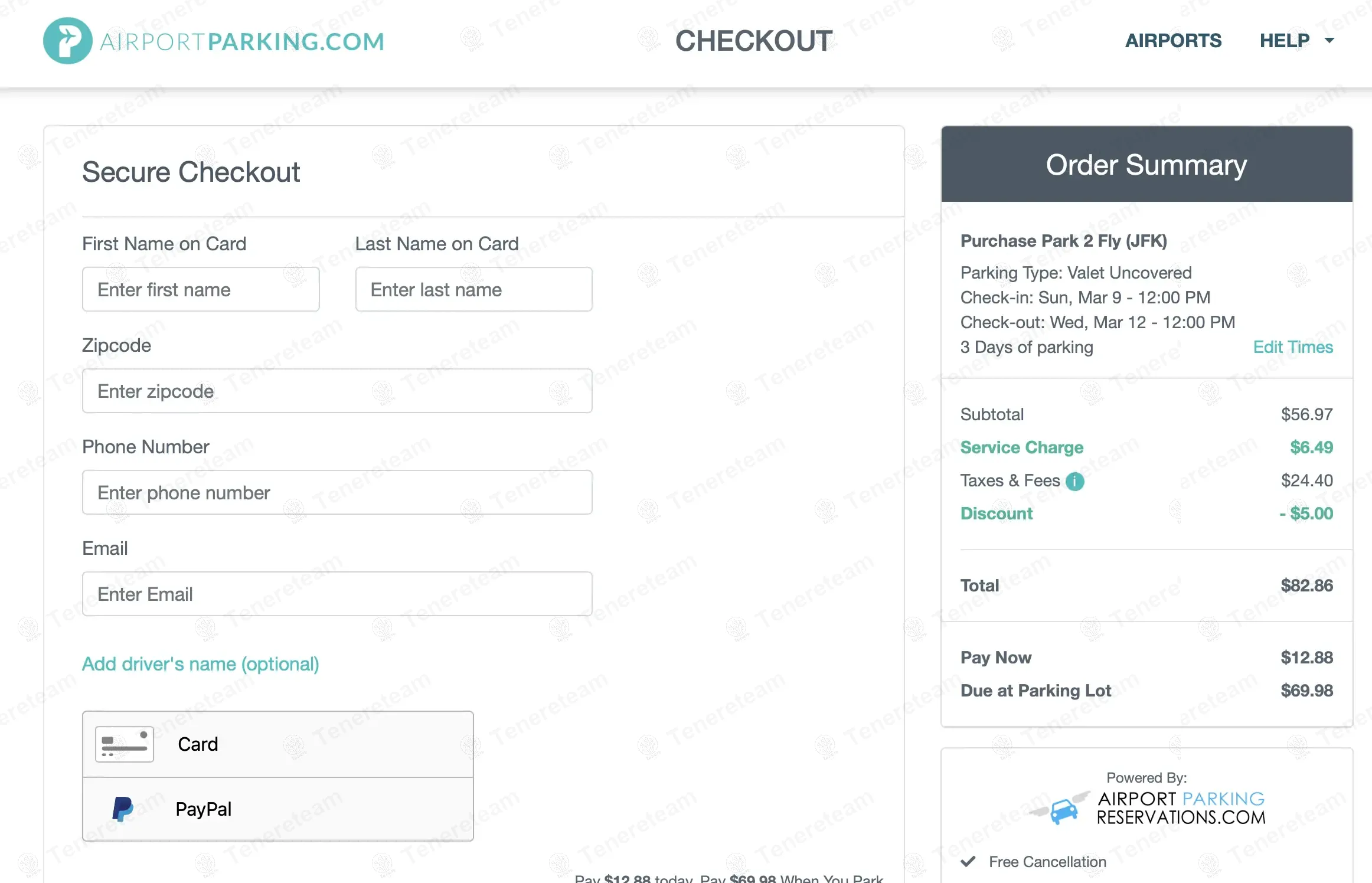Image resolution: width=1372 pixels, height=883 pixels.
Task: Click the Service Charge label
Action: click(1021, 447)
